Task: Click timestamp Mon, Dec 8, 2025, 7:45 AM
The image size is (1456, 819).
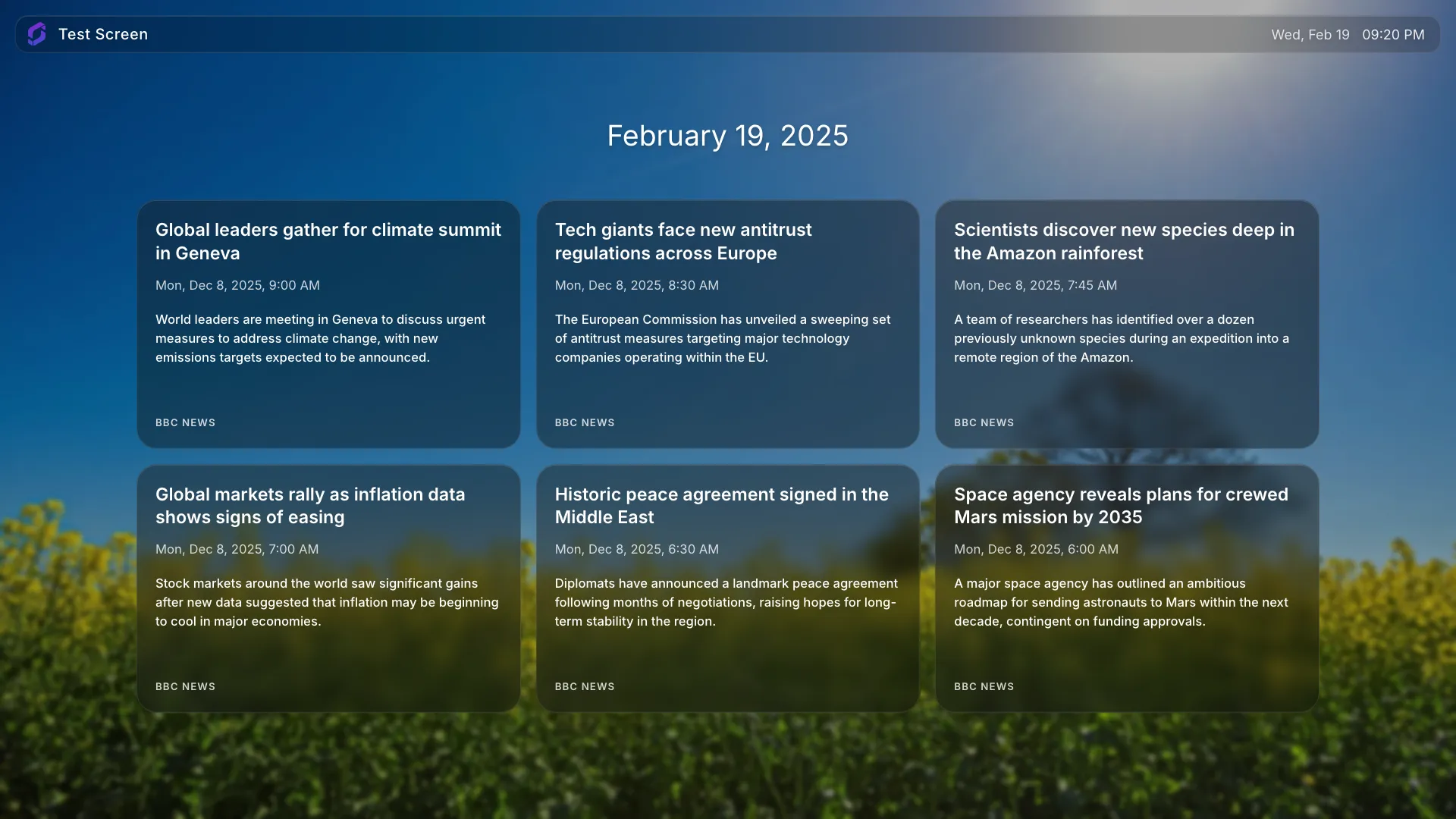Action: coord(1035,285)
